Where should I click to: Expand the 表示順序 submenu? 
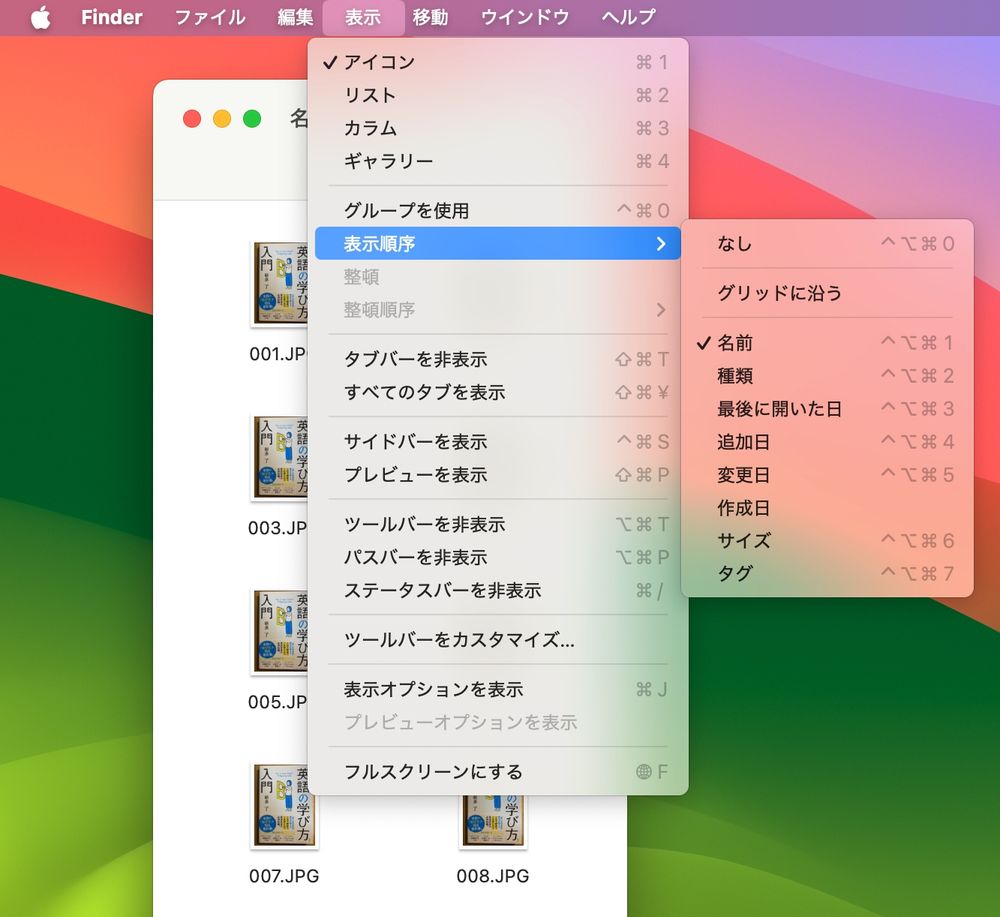[498, 243]
